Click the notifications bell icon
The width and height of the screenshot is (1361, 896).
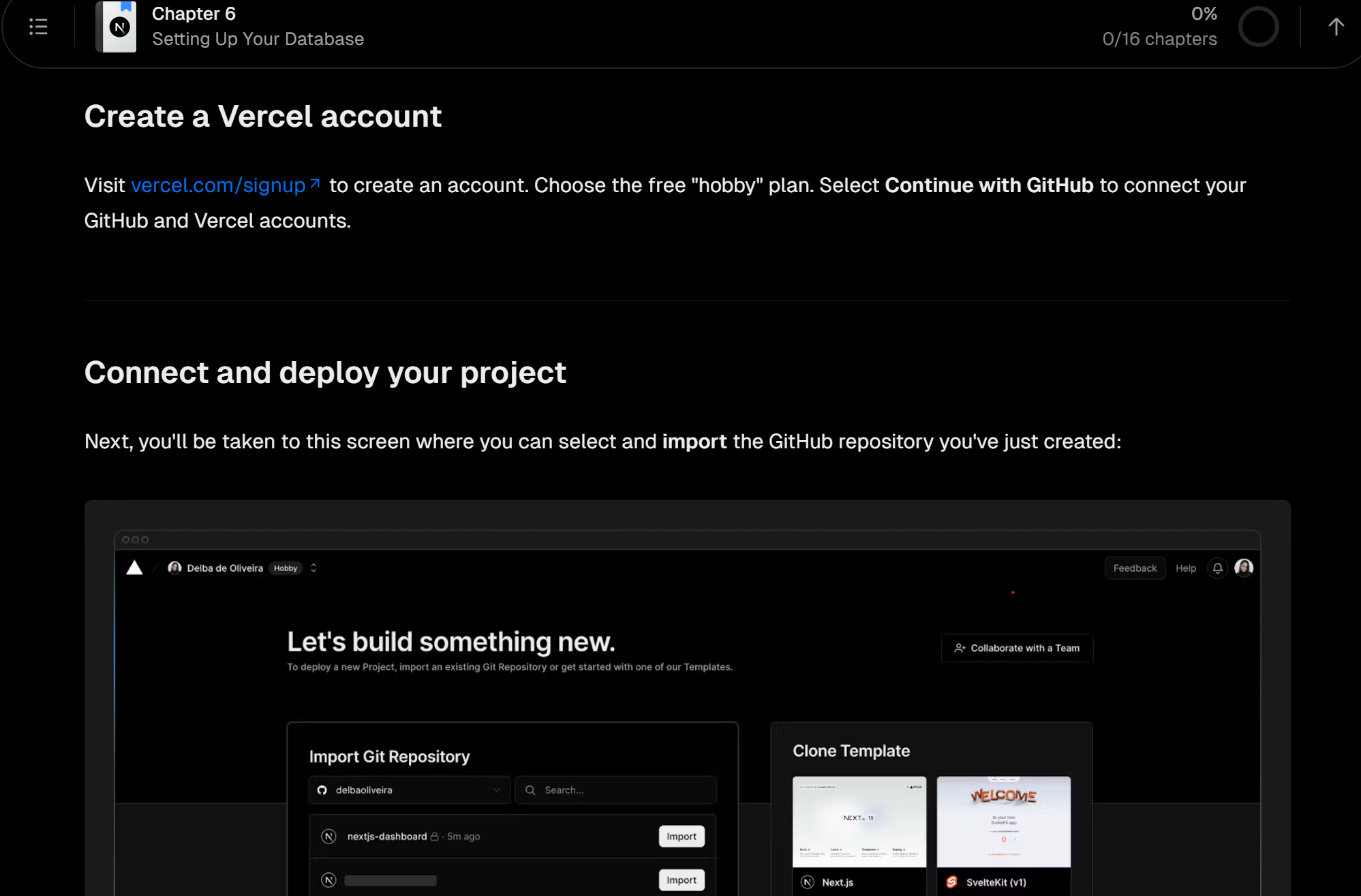[1217, 568]
